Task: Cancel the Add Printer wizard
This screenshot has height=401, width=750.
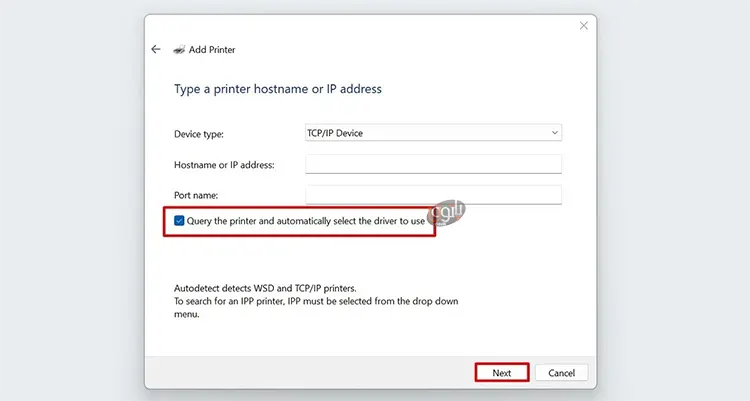Action: (562, 373)
